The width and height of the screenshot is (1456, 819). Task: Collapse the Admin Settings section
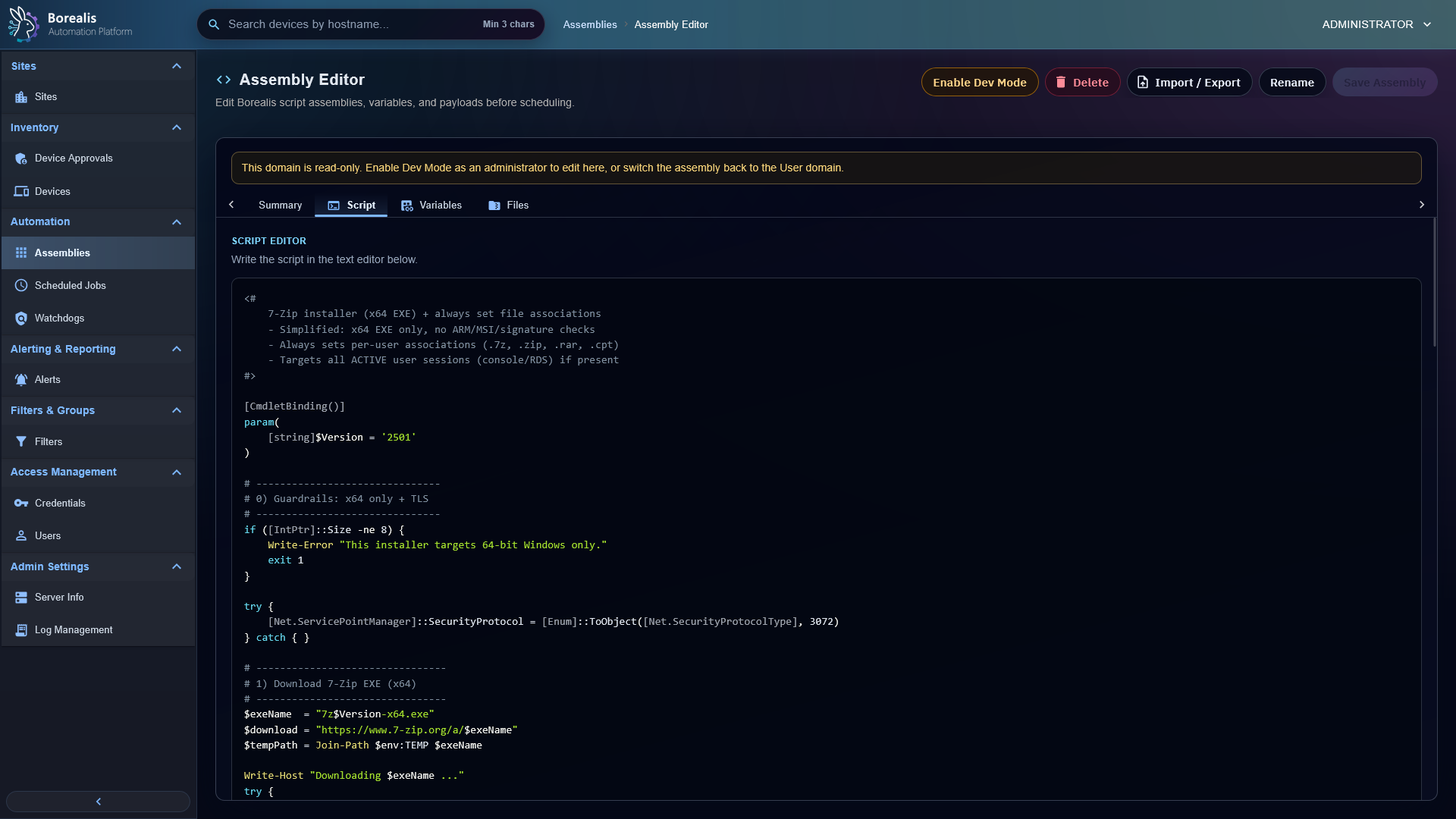coord(177,566)
